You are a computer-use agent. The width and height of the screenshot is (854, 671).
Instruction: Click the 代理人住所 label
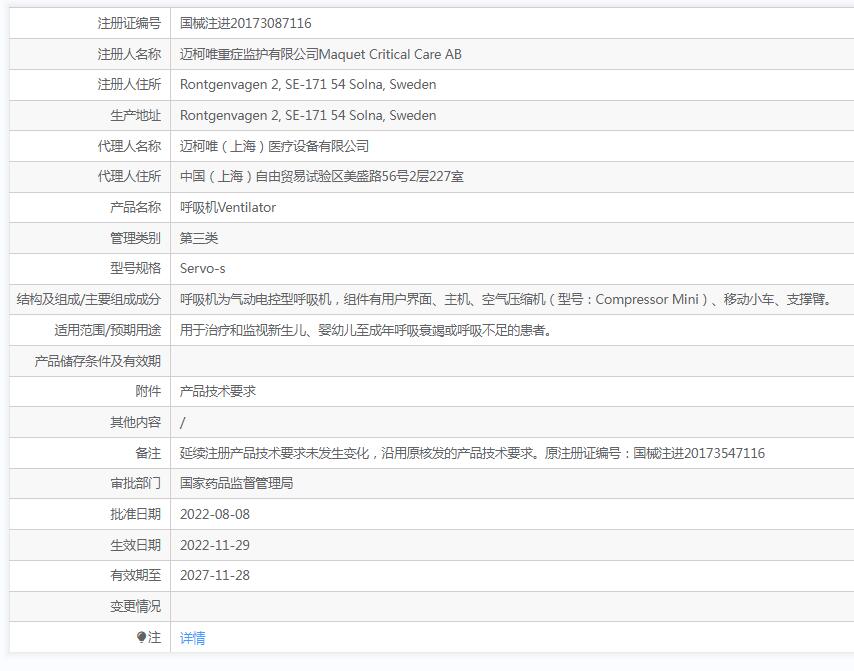point(129,176)
